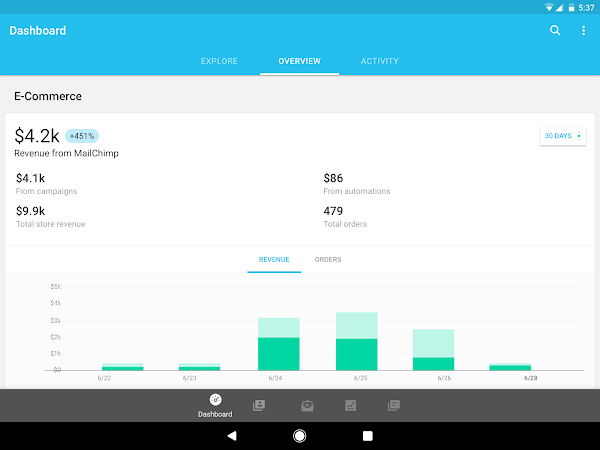The width and height of the screenshot is (600, 450).
Task: Tap the 6/26 revenue bar
Action: point(434,349)
